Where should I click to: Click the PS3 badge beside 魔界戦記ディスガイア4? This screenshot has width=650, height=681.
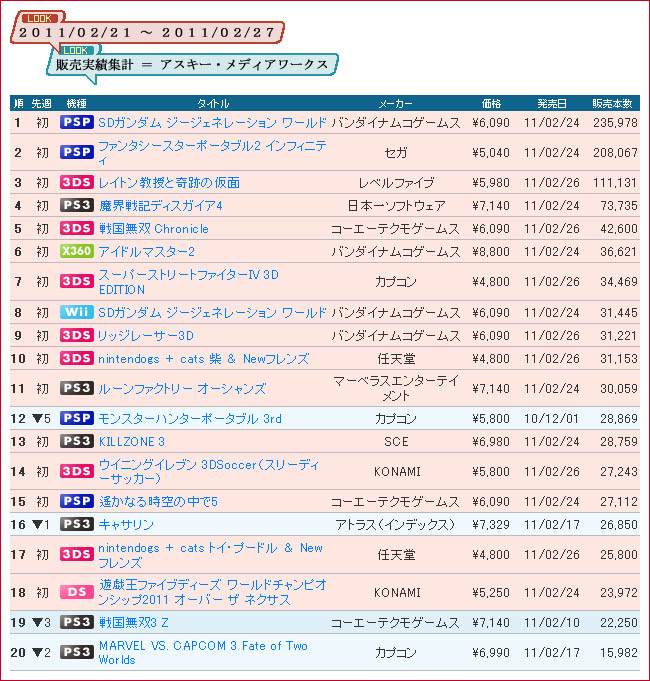77,205
